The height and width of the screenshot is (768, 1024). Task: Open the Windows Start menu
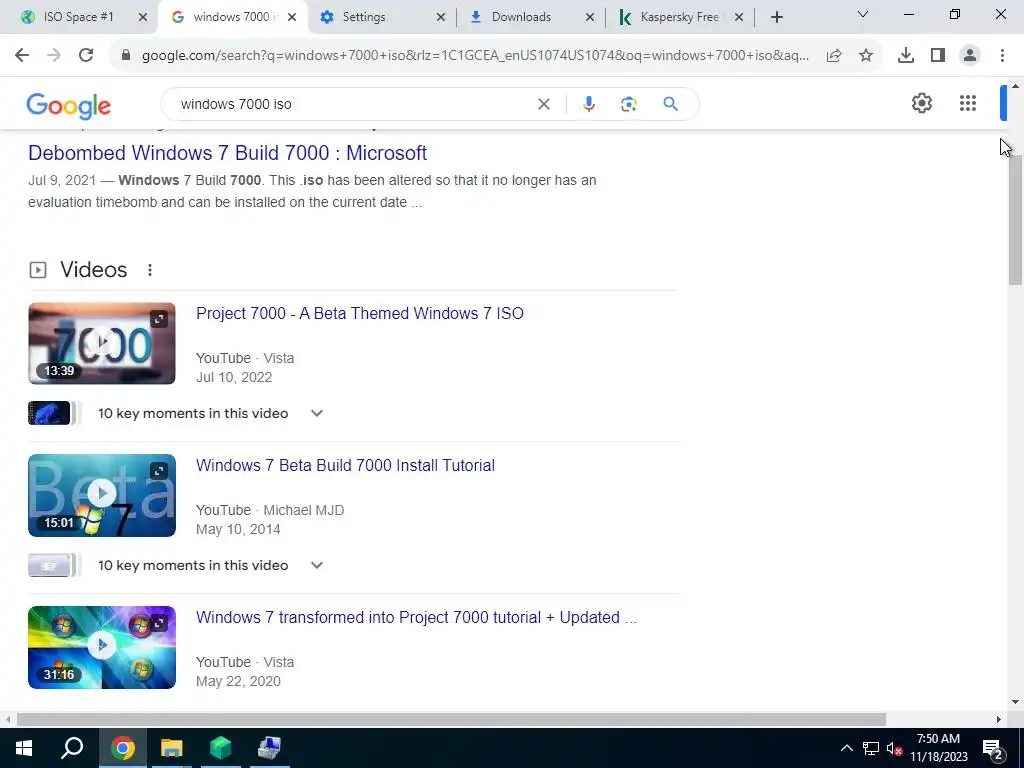point(24,748)
